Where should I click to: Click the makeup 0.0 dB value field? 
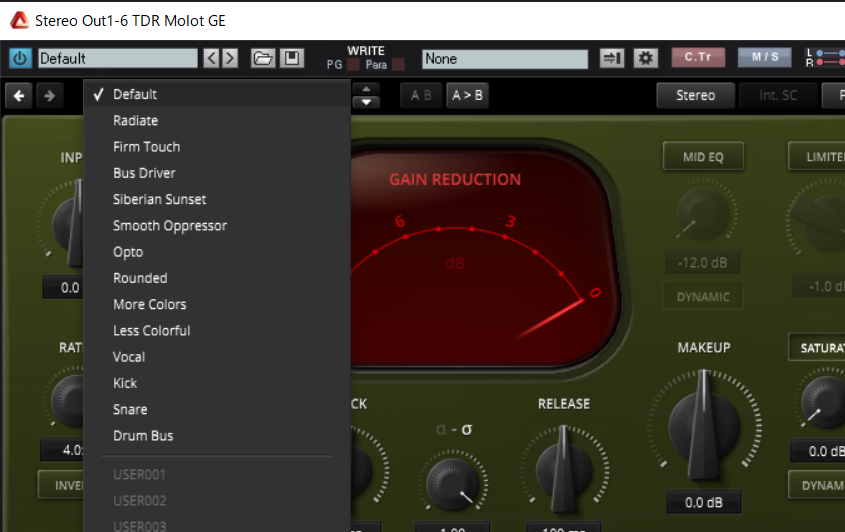(704, 502)
